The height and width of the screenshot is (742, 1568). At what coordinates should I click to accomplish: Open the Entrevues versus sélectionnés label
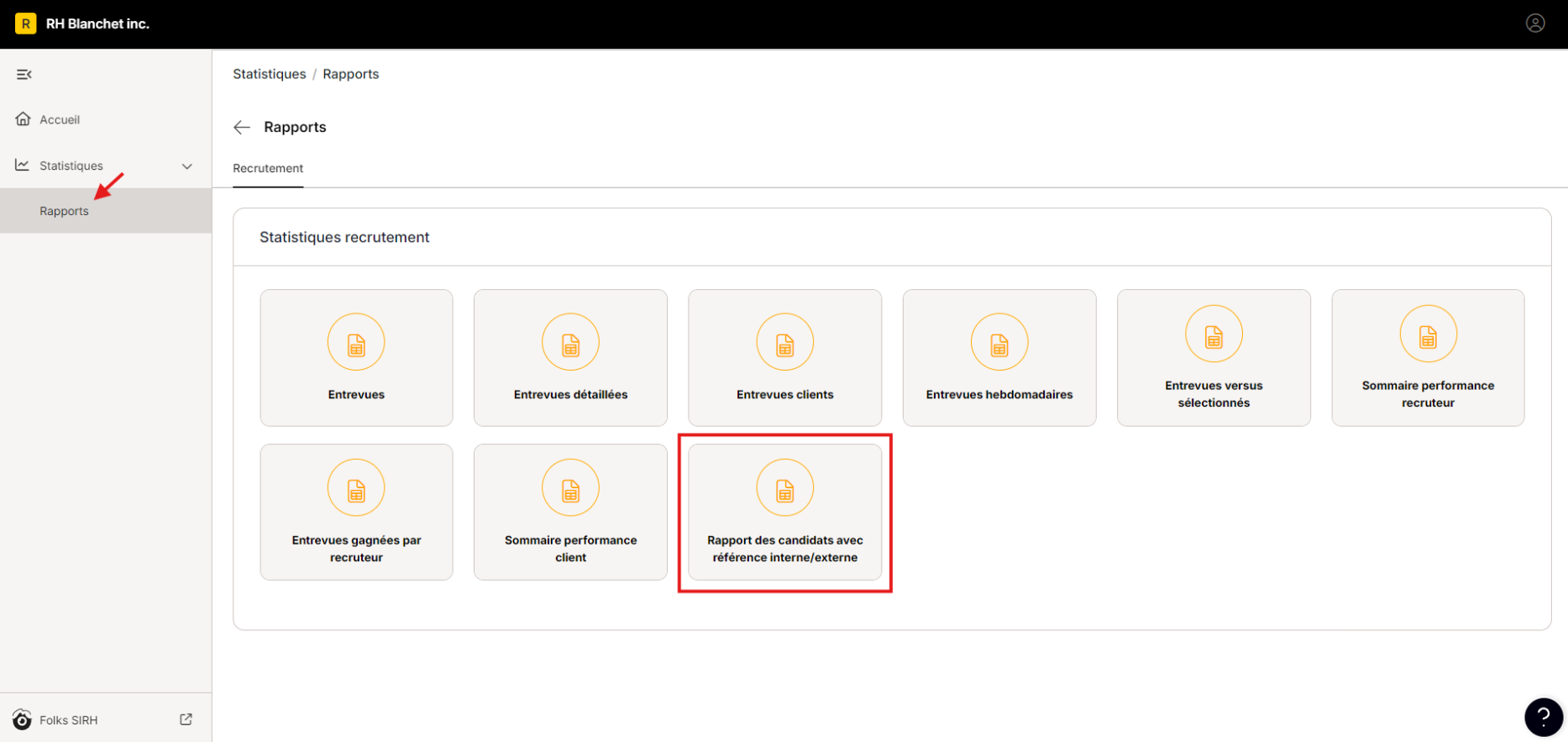1214,394
